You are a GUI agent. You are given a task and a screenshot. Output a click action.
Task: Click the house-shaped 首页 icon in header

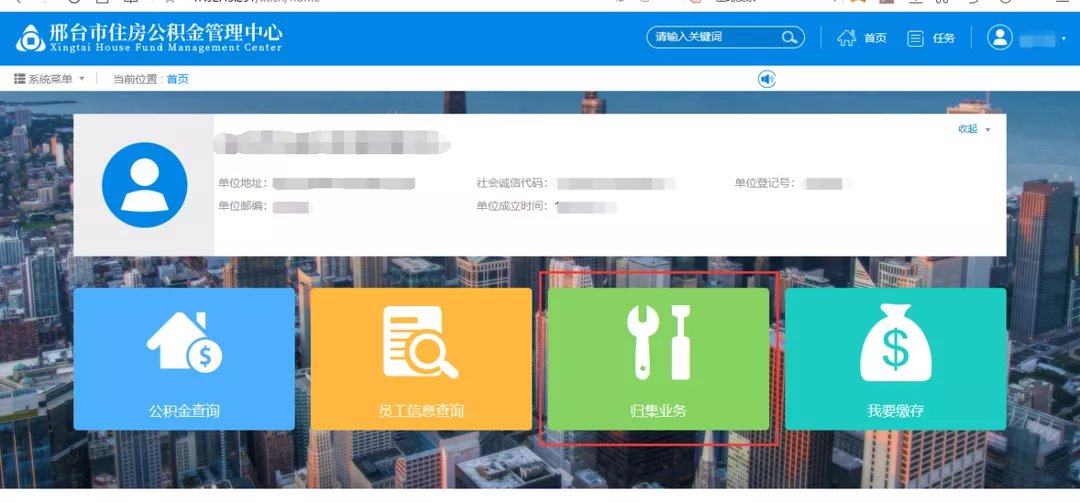(x=847, y=38)
